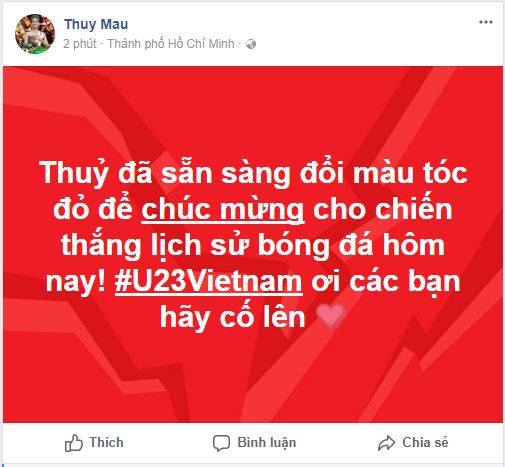Click the thumbs-up Like icon
This screenshot has height=467, width=505.
[x=73, y=443]
